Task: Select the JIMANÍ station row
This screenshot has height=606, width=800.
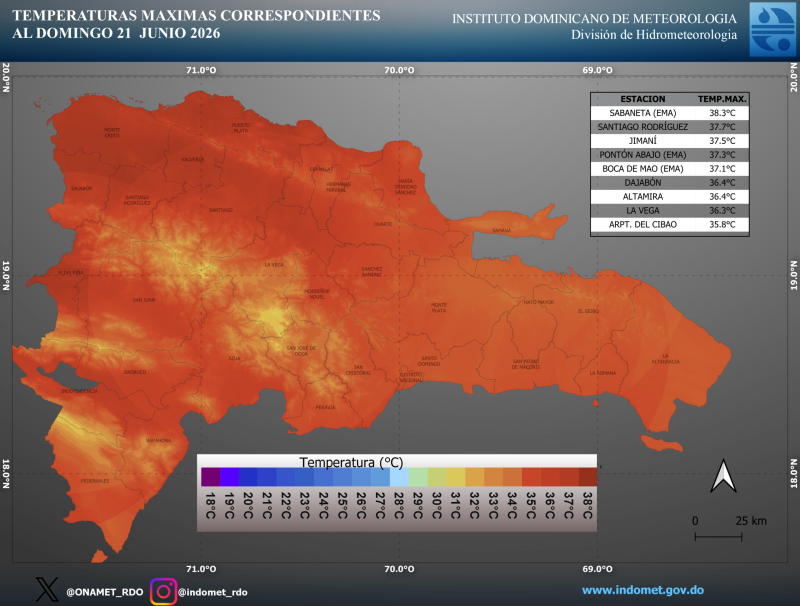Action: [670, 141]
